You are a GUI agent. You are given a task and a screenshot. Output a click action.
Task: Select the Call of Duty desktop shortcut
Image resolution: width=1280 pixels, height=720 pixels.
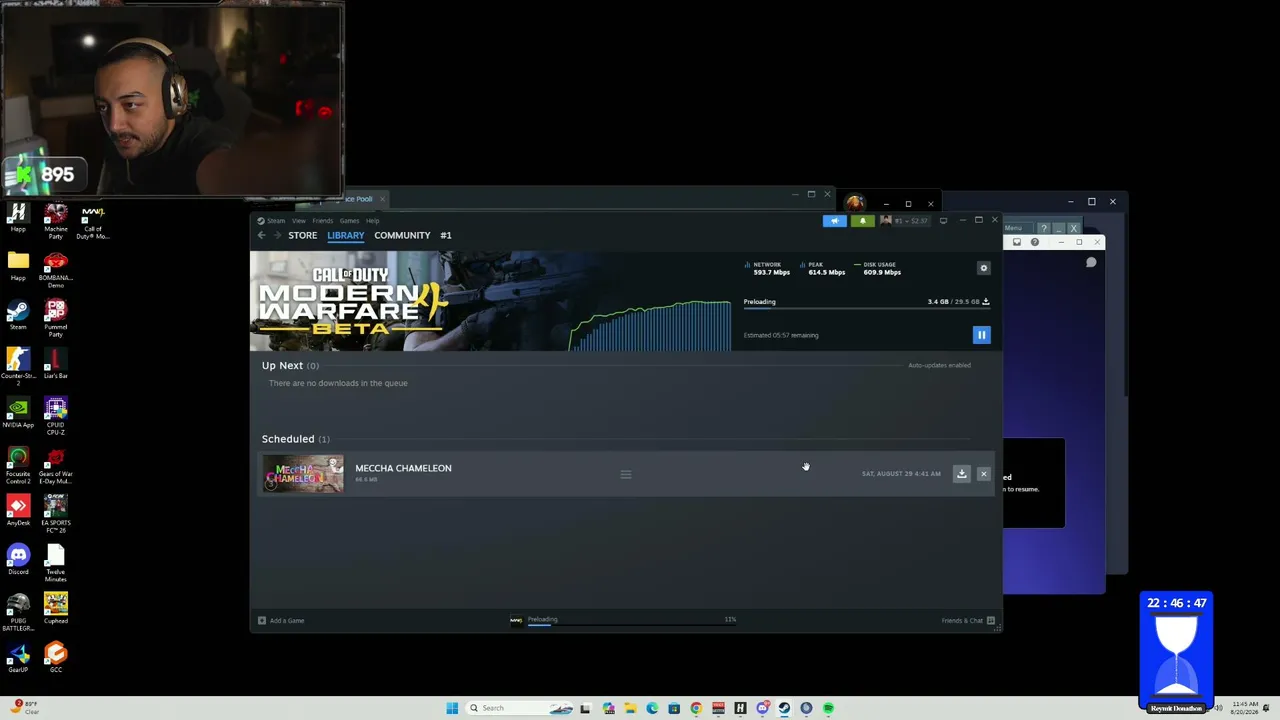[x=93, y=221]
